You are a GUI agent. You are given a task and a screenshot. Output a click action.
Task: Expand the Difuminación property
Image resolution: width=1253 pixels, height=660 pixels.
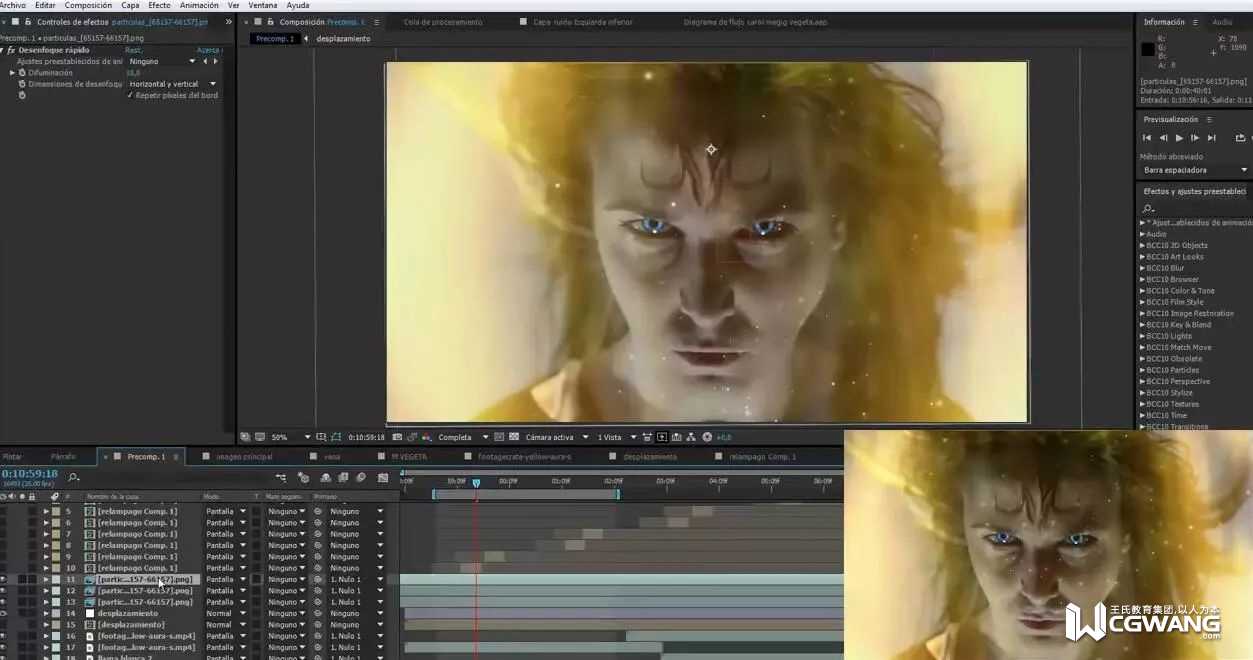(13, 73)
